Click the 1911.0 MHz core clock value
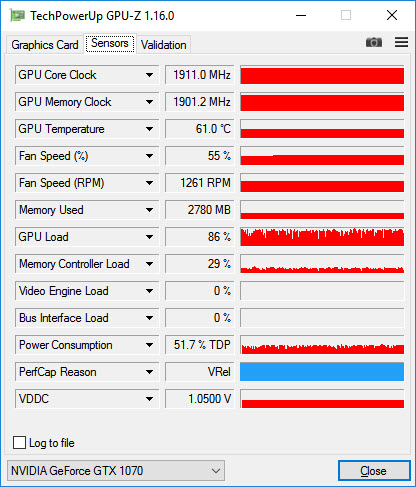The image size is (416, 487). click(x=200, y=75)
